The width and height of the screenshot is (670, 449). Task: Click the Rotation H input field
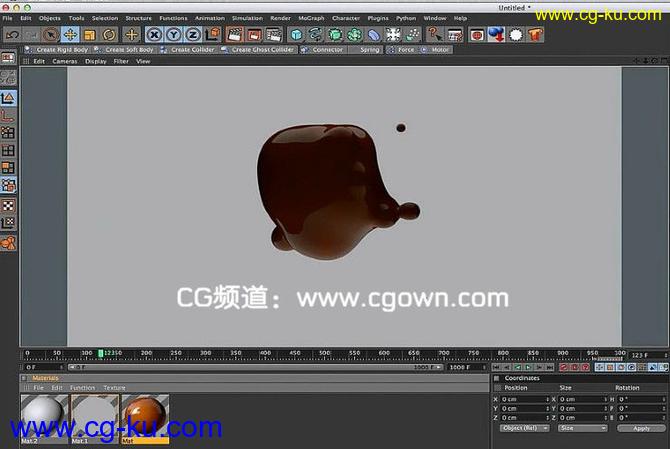click(642, 399)
